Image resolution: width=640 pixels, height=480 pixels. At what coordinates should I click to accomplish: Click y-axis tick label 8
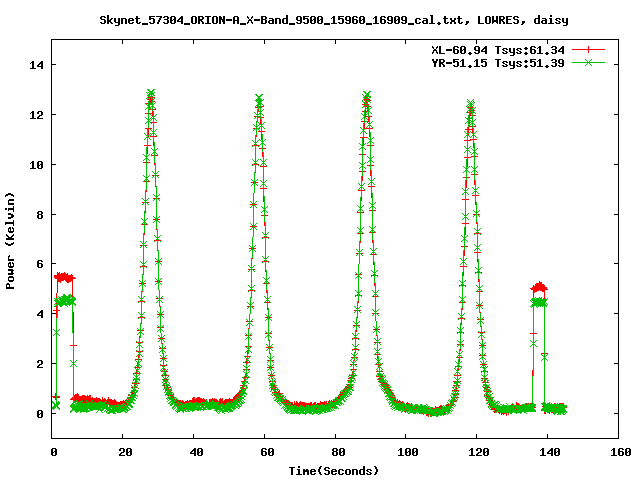(40, 215)
